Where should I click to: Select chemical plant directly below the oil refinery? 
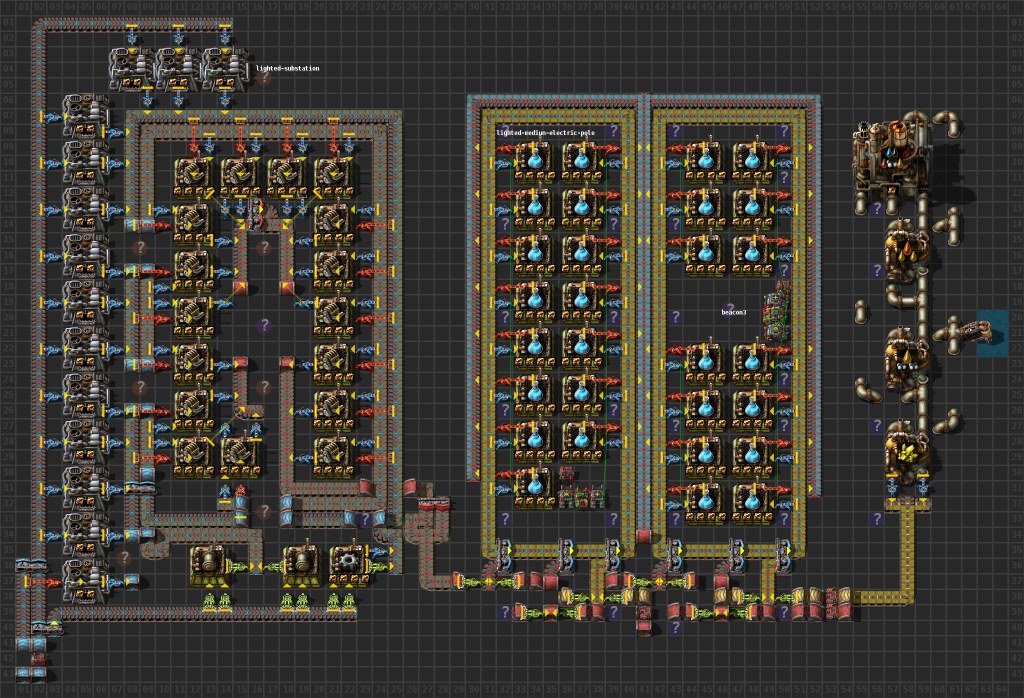pyautogui.click(x=907, y=250)
